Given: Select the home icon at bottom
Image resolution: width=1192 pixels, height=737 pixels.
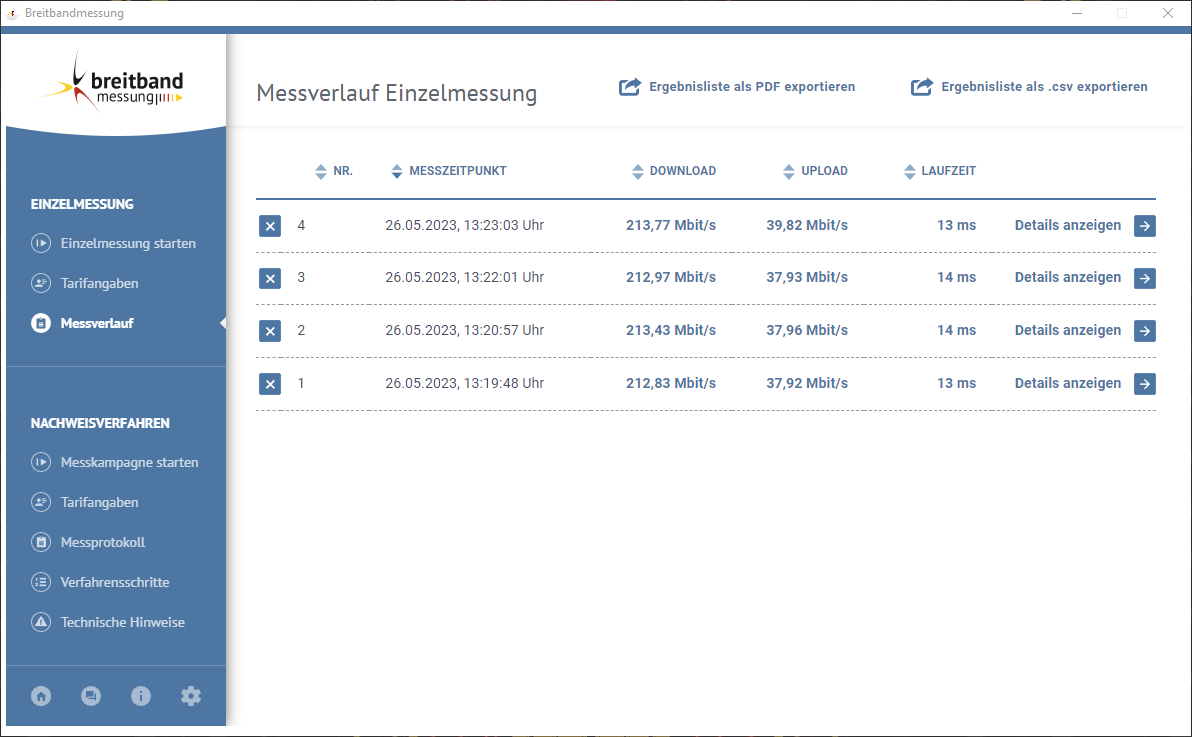Looking at the screenshot, I should pos(41,695).
